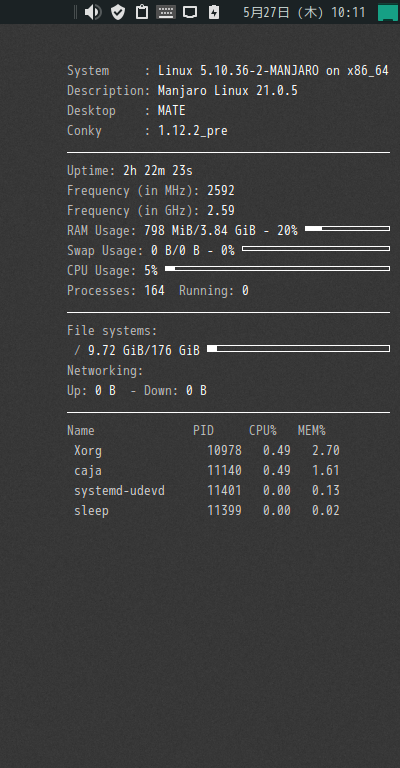Click the file system usage bar

coord(299,349)
